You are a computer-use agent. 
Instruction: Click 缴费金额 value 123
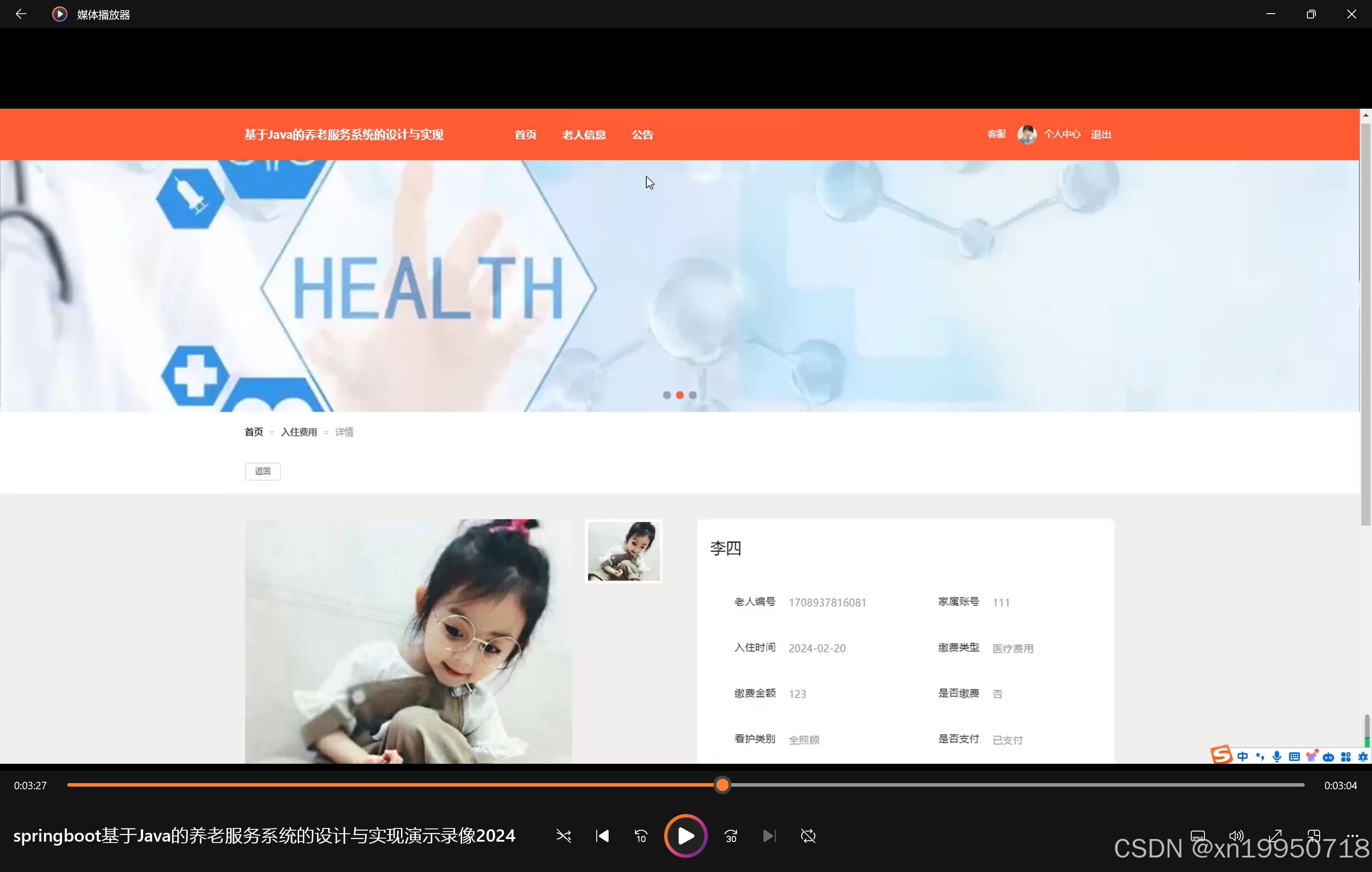(x=798, y=694)
